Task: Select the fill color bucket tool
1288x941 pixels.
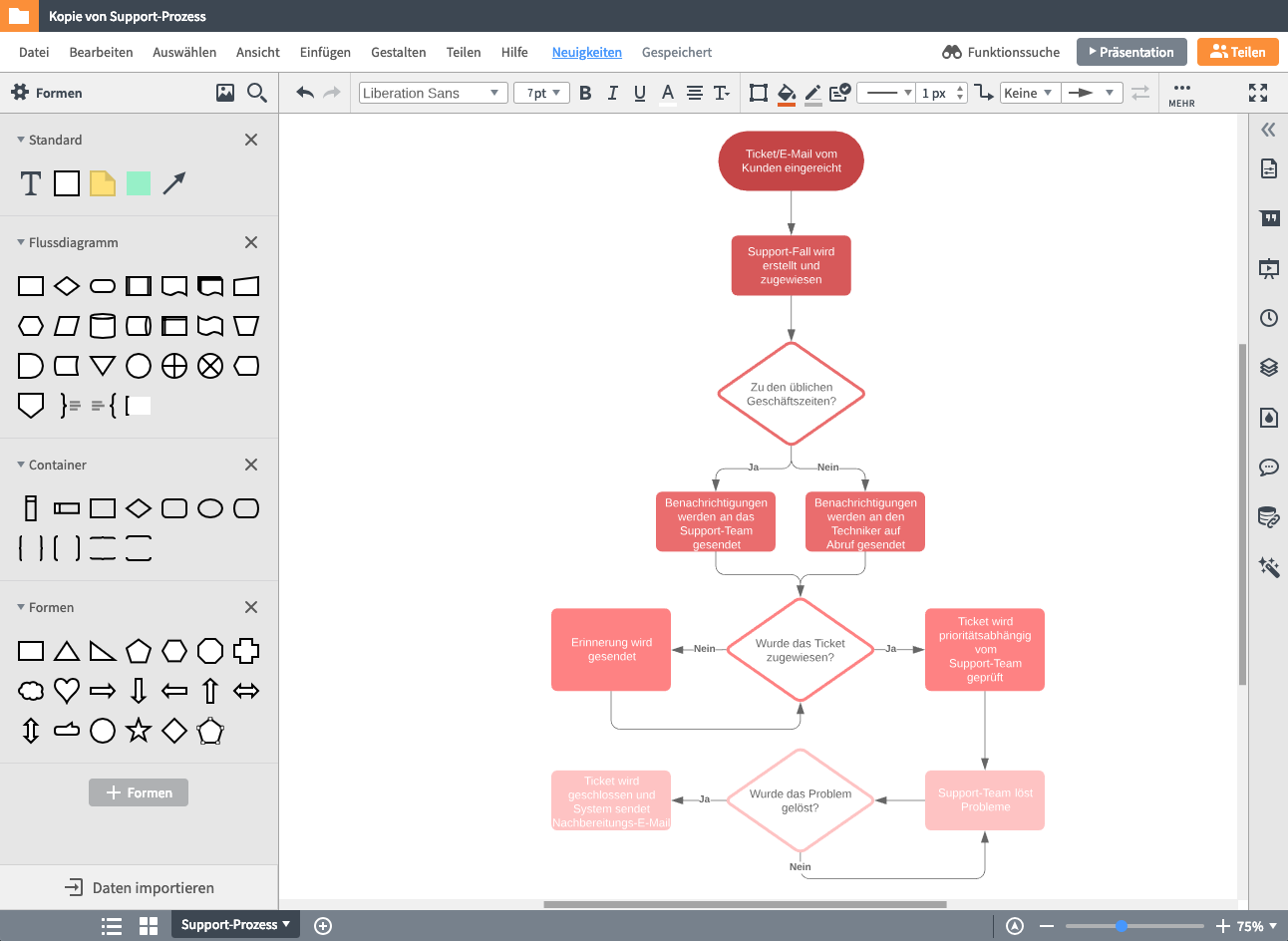Action: (x=785, y=93)
